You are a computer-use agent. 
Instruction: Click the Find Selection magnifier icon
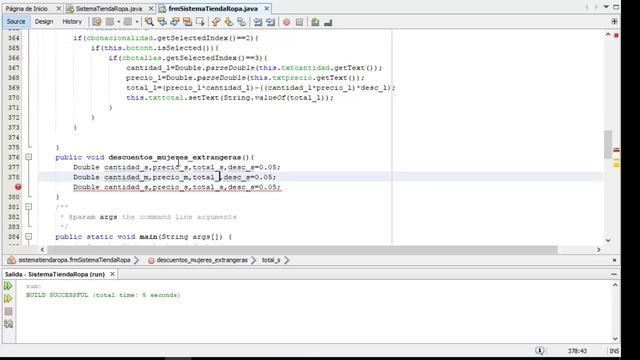(x=149, y=22)
